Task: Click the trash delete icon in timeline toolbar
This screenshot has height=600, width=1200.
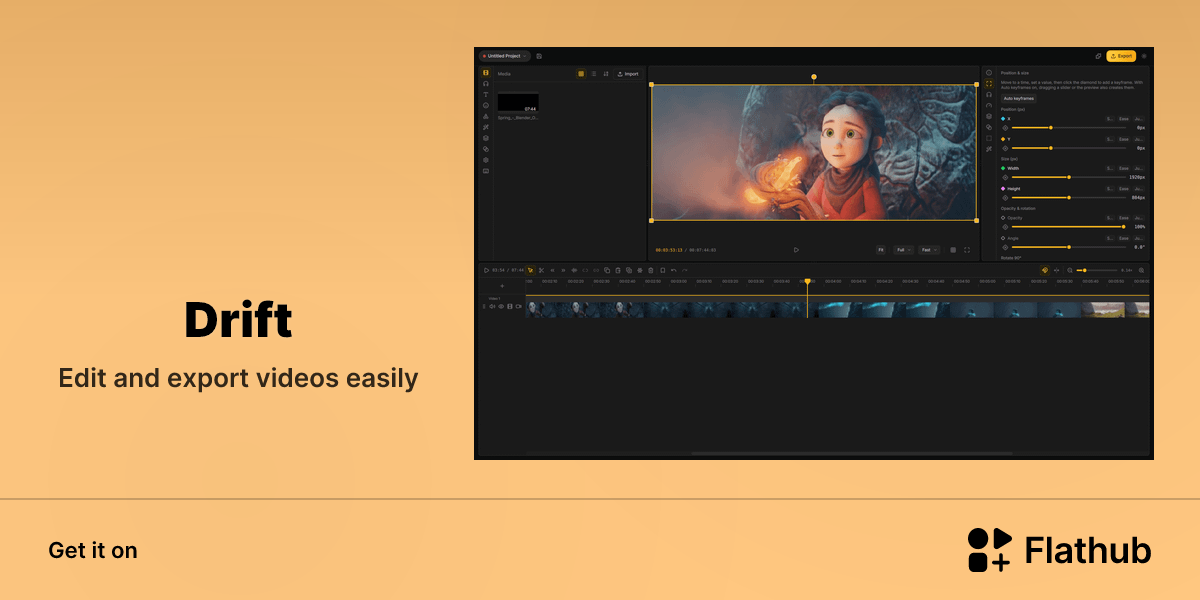Action: coord(650,270)
